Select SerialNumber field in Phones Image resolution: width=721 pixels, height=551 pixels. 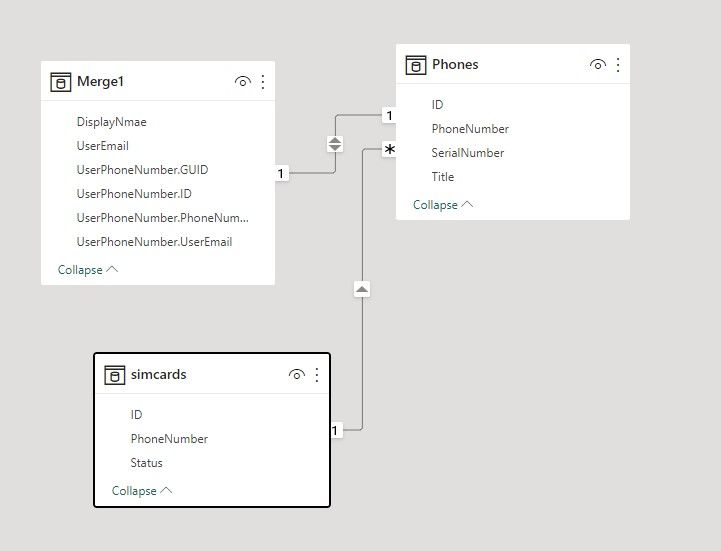pos(468,153)
